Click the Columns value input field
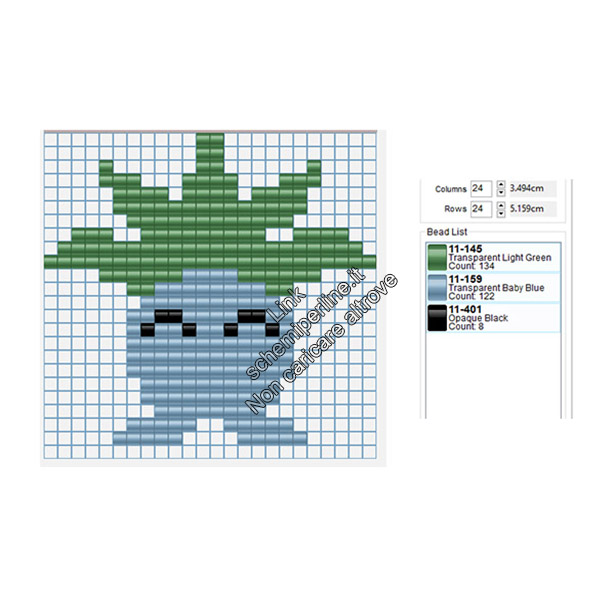 pos(481,189)
